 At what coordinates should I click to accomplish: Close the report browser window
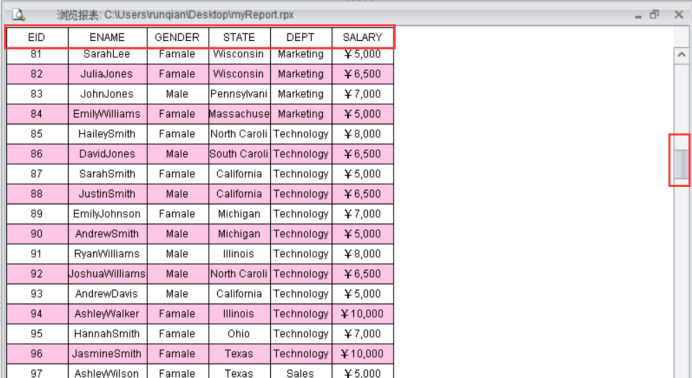coord(679,15)
